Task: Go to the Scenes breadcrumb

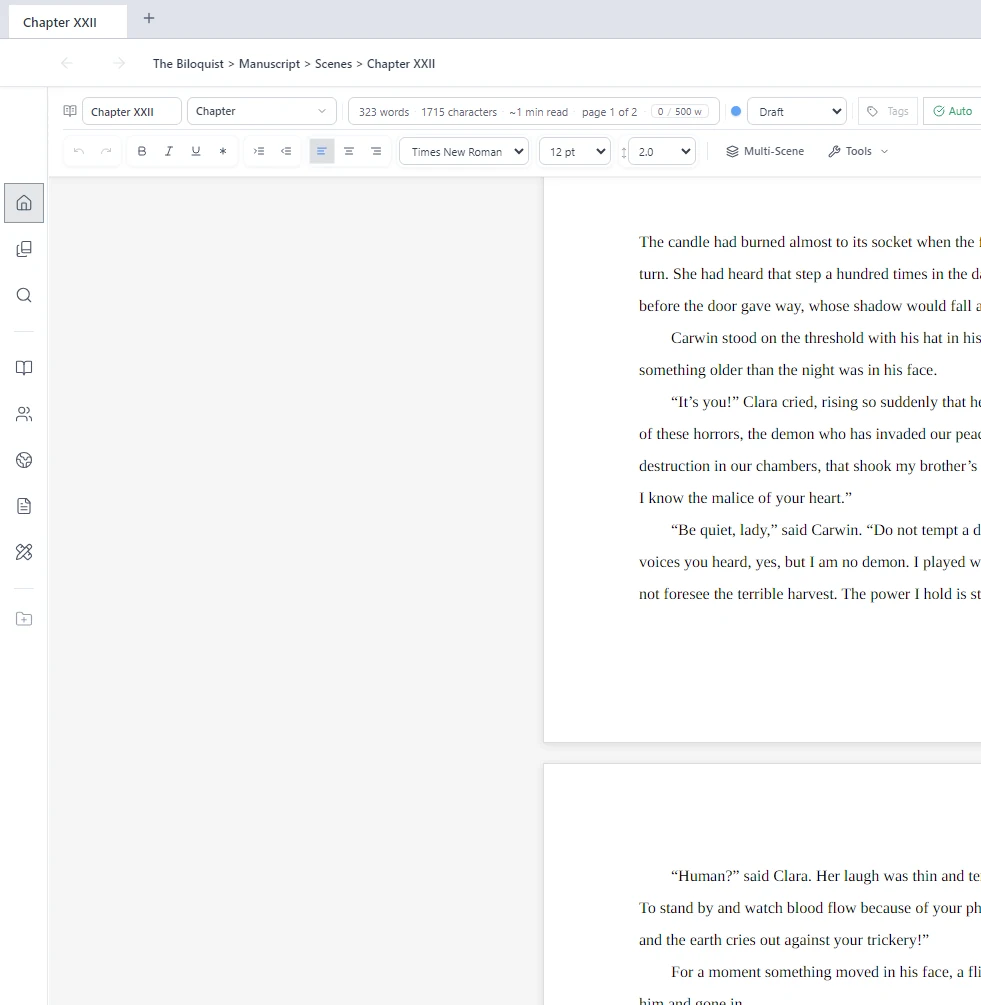Action: point(333,63)
